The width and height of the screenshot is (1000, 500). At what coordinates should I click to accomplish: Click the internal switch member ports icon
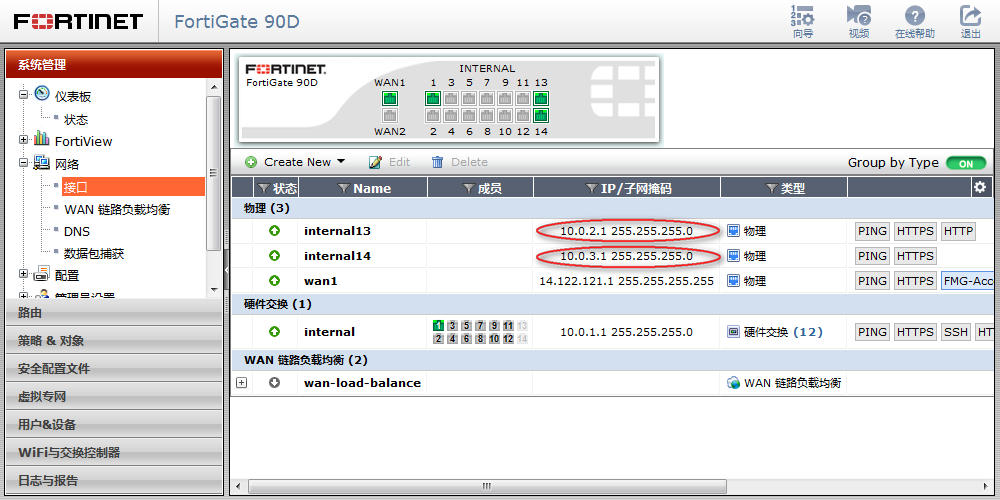click(x=480, y=332)
